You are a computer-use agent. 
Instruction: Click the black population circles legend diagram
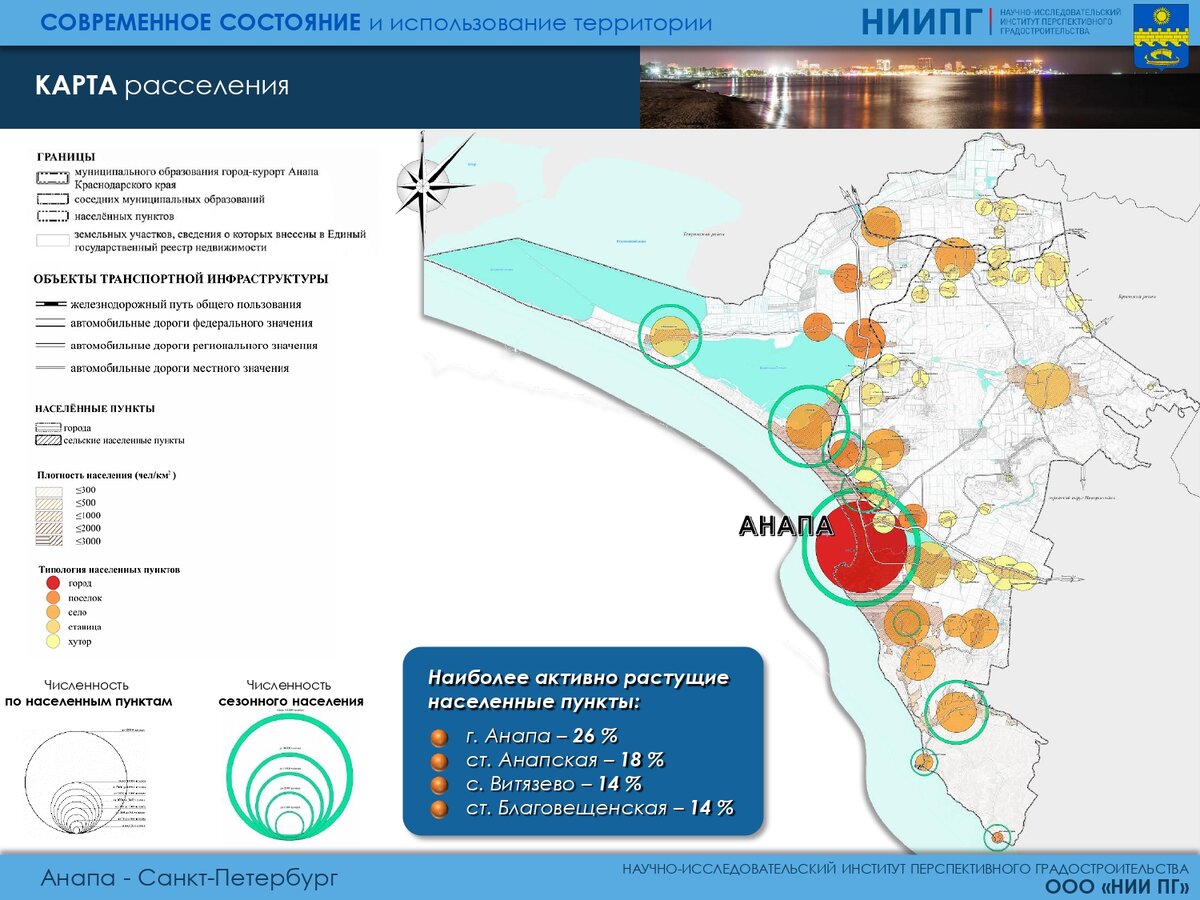coord(87,780)
